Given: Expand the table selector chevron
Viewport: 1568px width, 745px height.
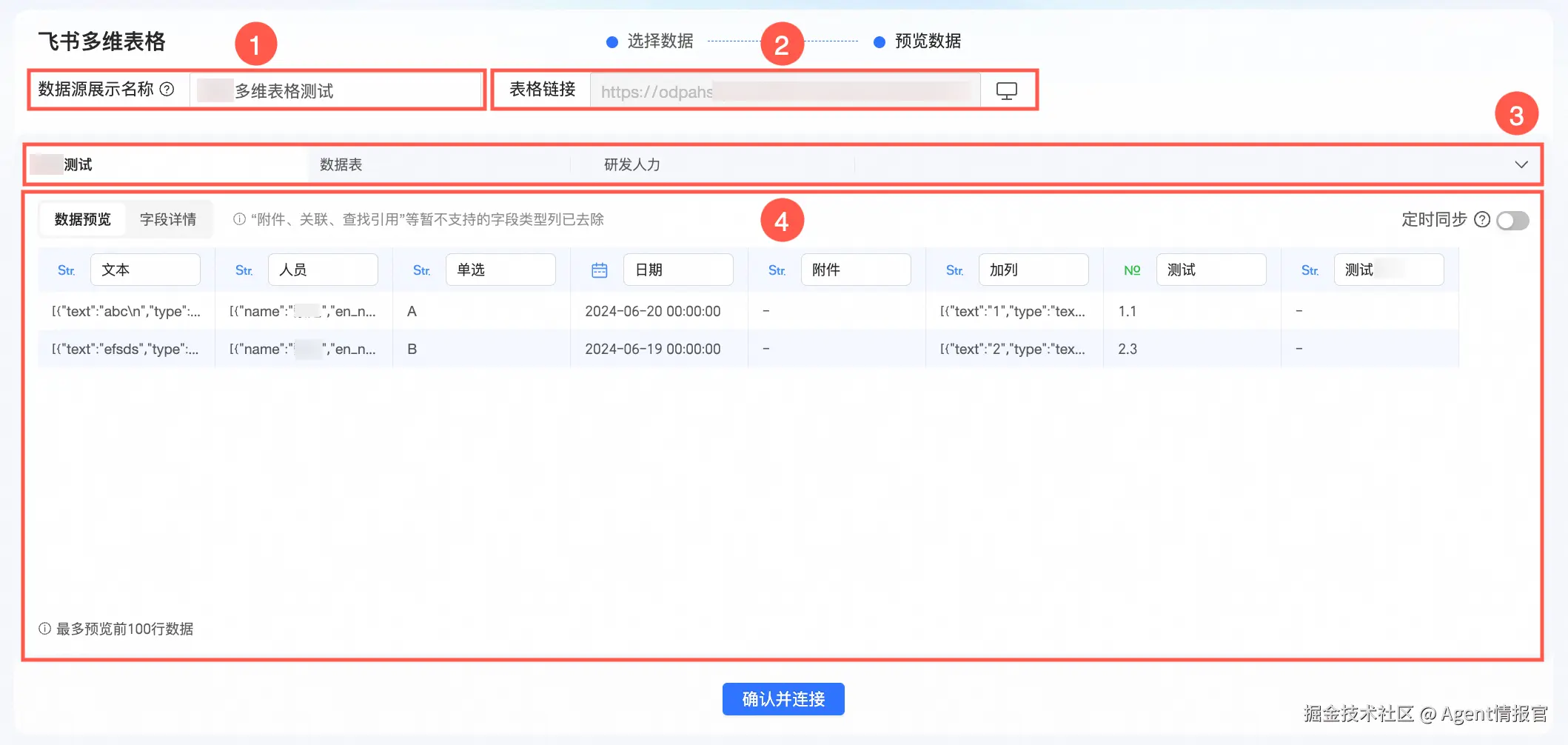Looking at the screenshot, I should pyautogui.click(x=1521, y=164).
